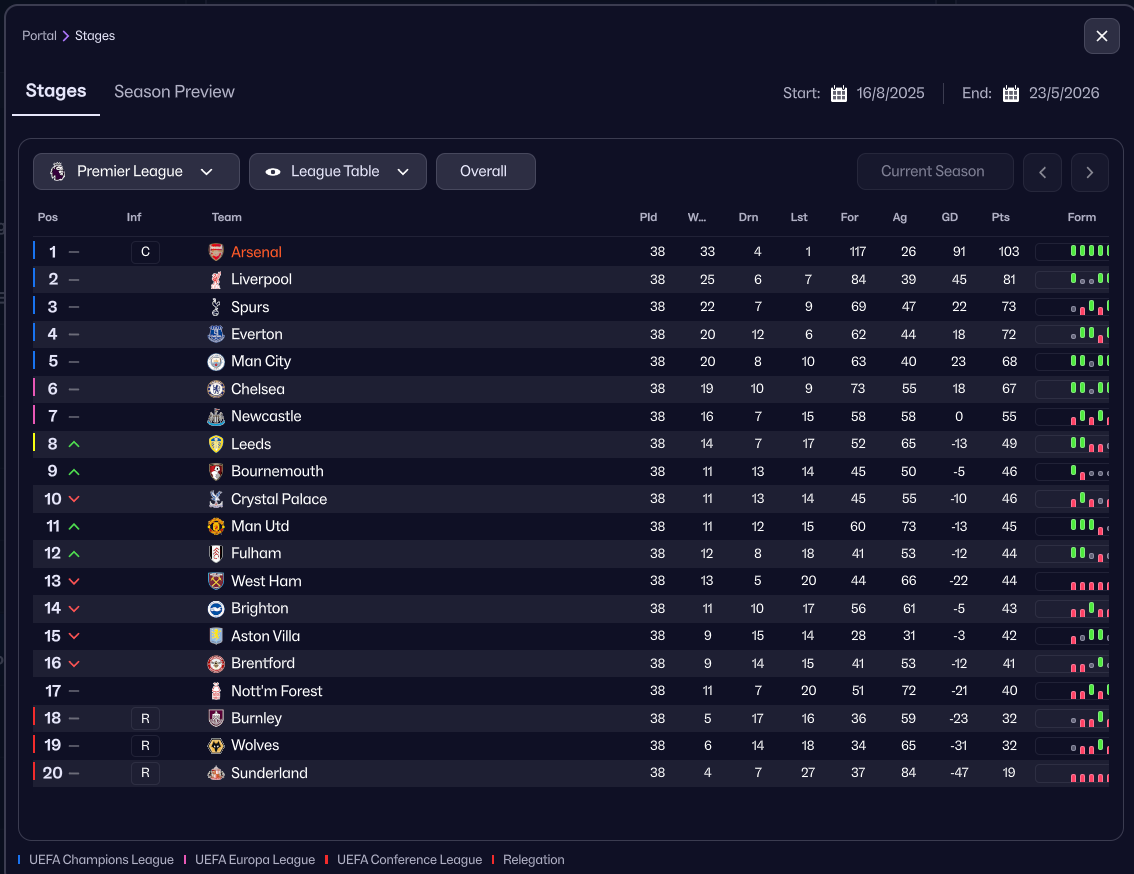Click the Liverpool club badge
Image resolution: width=1134 pixels, height=874 pixels.
click(x=216, y=279)
